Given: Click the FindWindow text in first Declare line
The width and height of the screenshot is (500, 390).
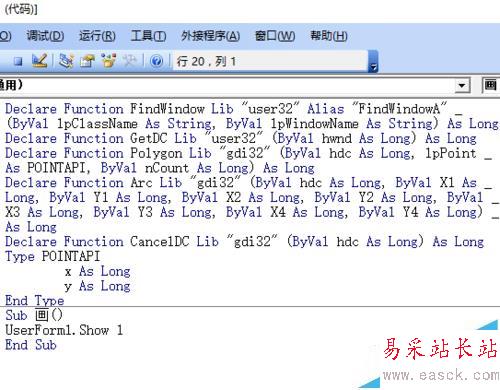Looking at the screenshot, I should (167, 109).
